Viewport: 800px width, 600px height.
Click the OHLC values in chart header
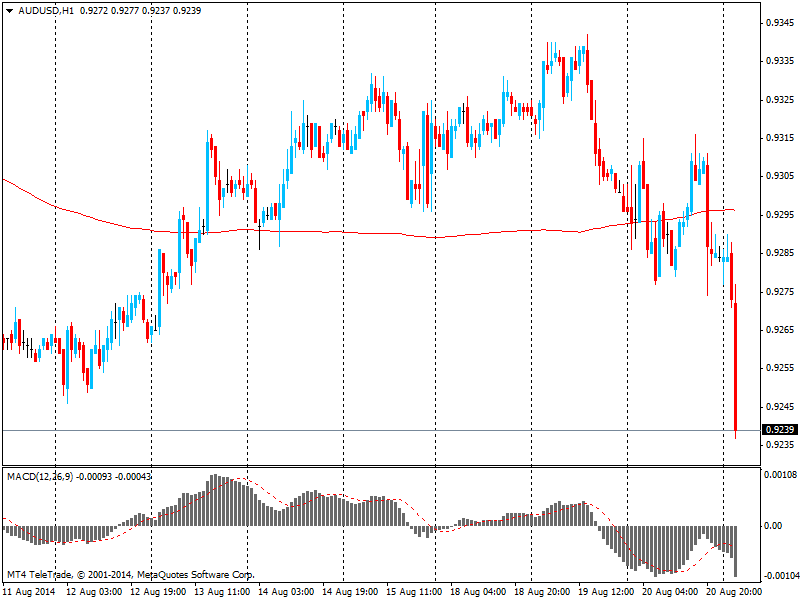(140, 10)
